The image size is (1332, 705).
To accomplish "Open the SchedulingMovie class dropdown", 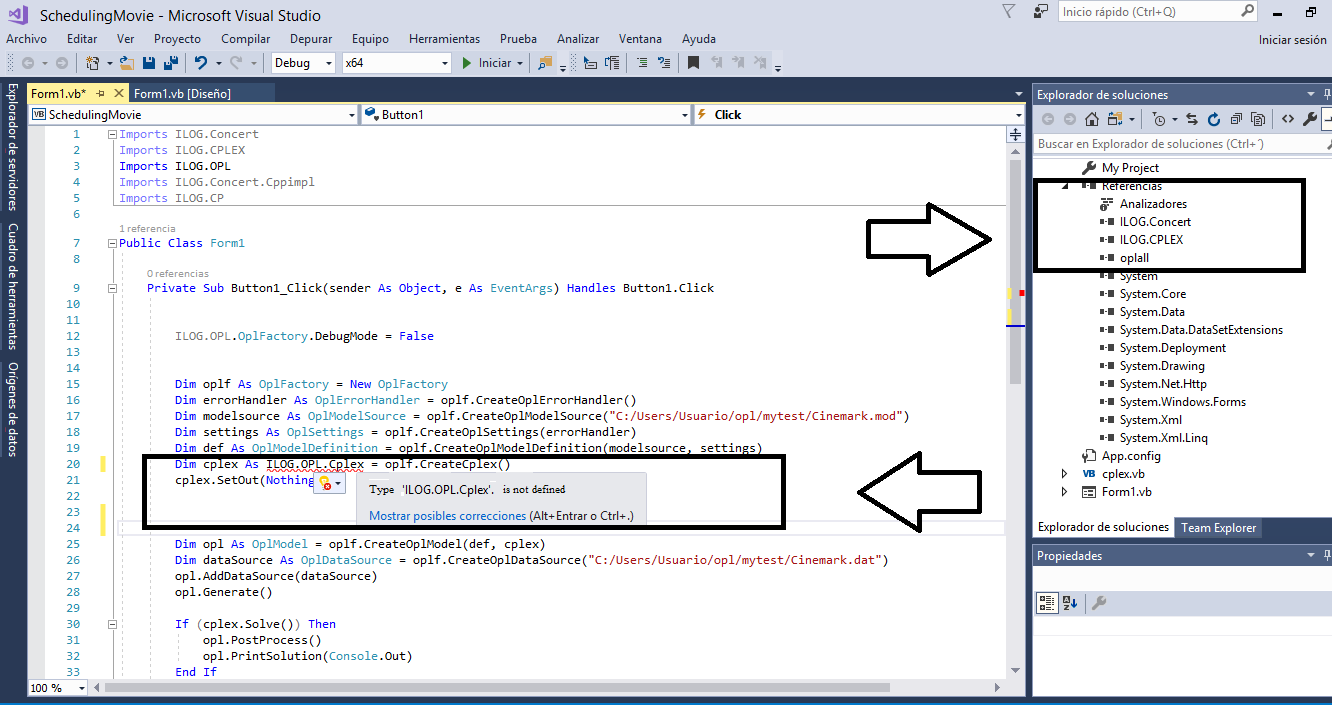I will tap(351, 115).
